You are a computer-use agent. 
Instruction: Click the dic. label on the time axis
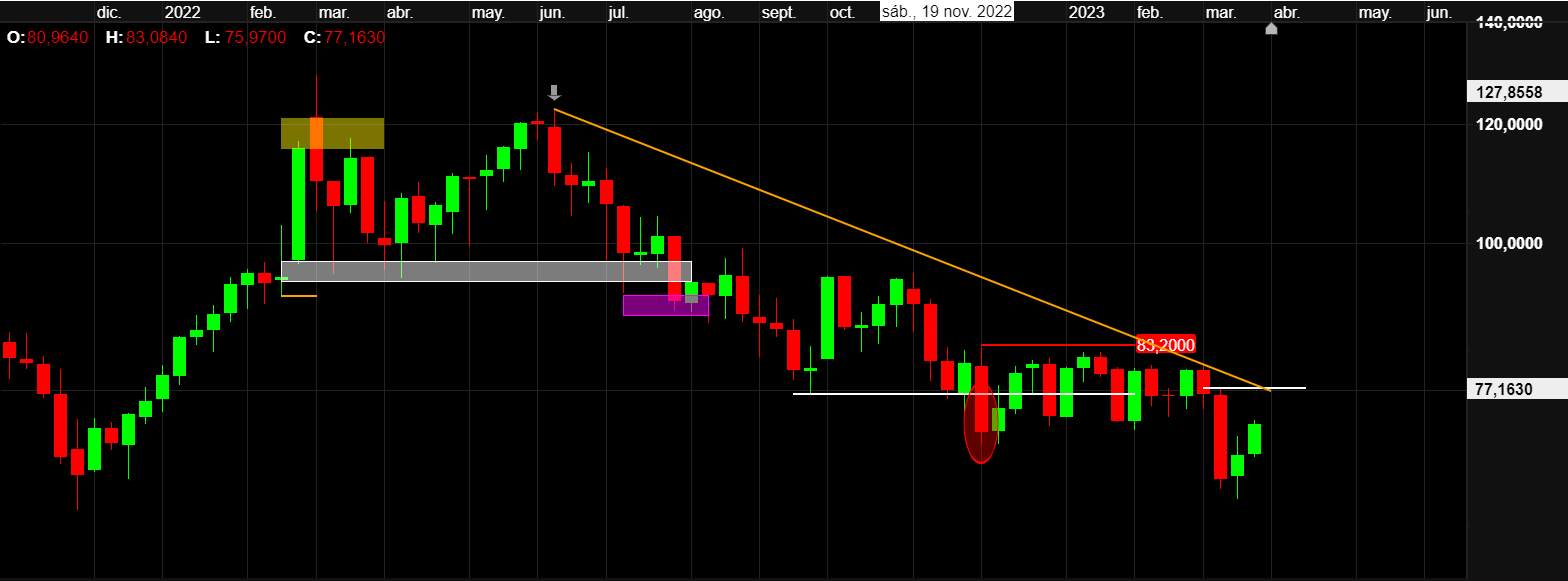coord(109,12)
